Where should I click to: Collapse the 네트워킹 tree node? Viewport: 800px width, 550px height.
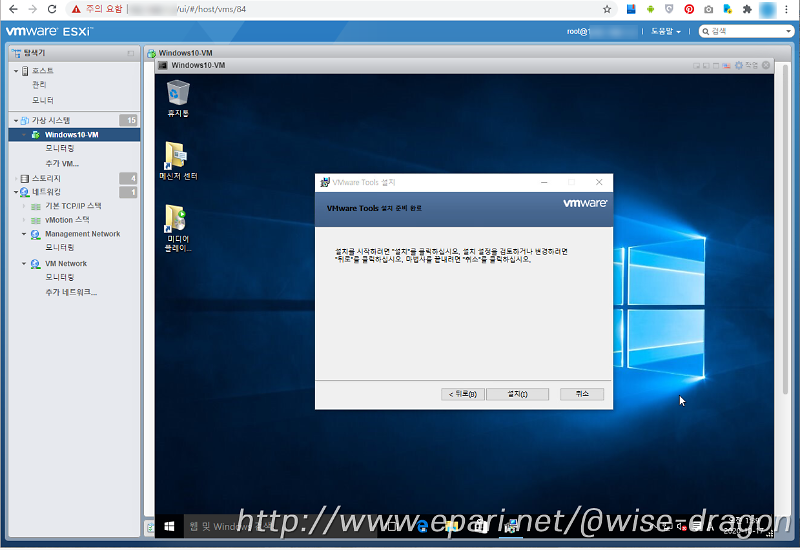point(16,192)
